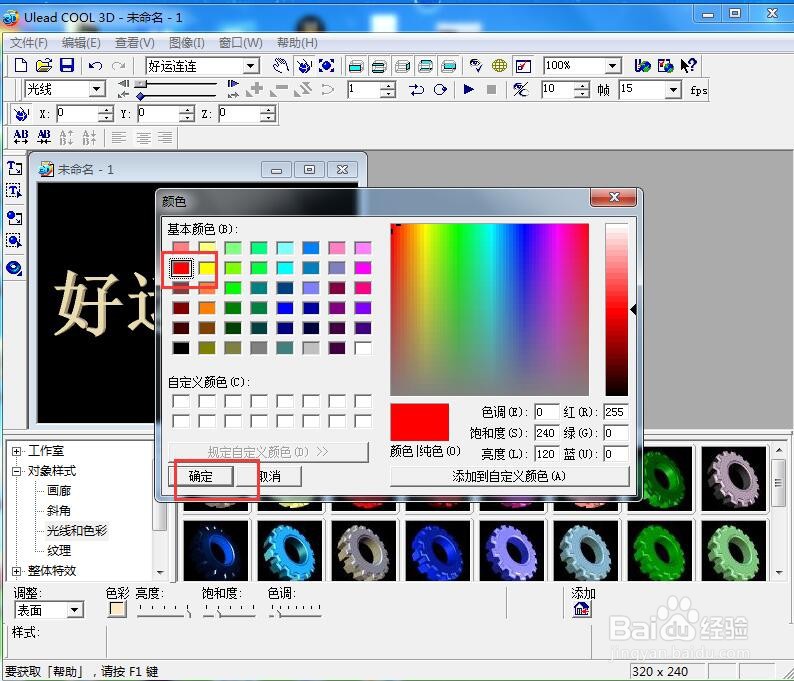The height and width of the screenshot is (681, 794).
Task: Expand the 整体特效 tree node
Action: [x=16, y=571]
